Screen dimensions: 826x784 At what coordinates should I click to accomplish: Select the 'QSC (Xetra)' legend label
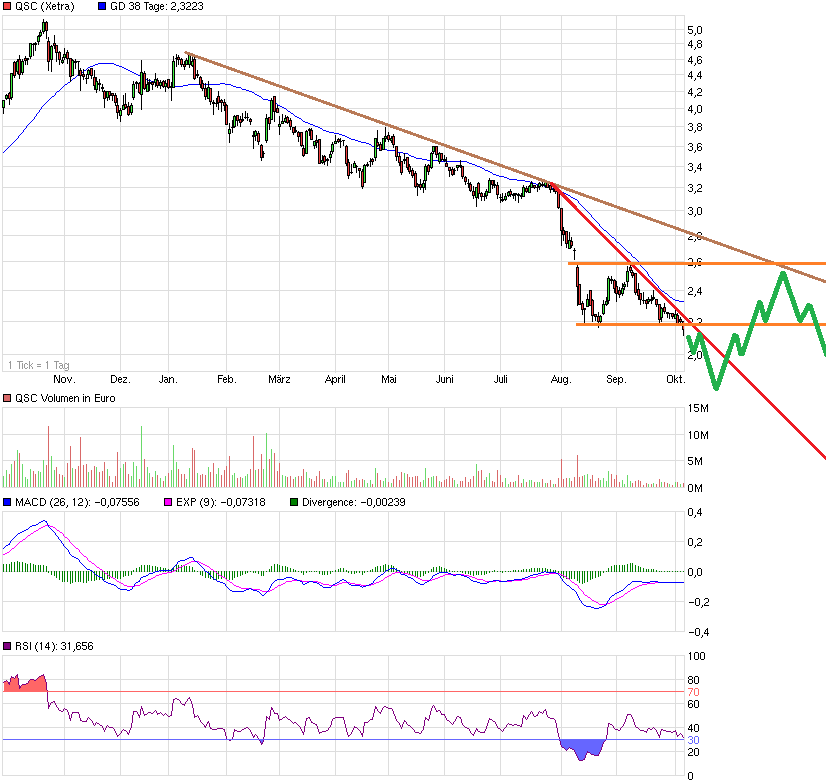coord(45,6)
